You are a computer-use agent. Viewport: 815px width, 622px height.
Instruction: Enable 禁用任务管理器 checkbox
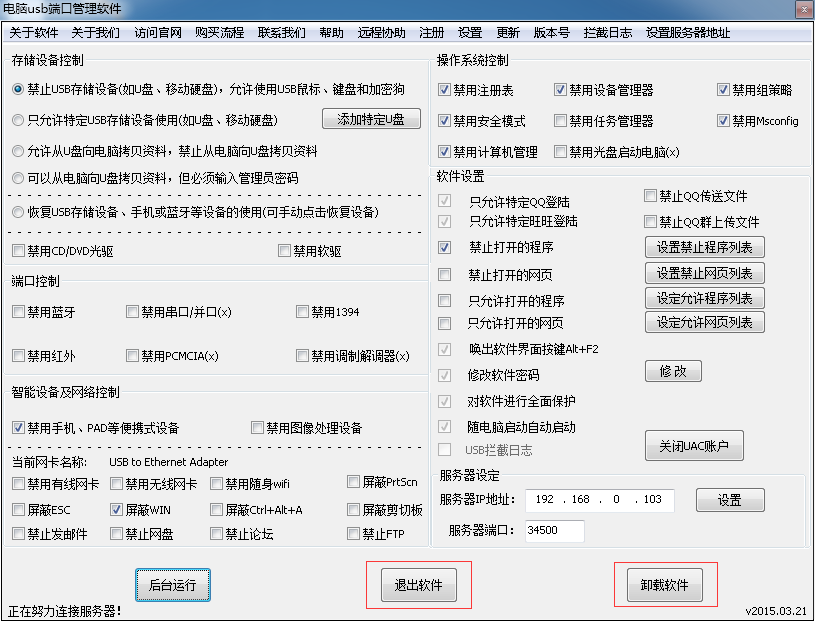tap(560, 121)
